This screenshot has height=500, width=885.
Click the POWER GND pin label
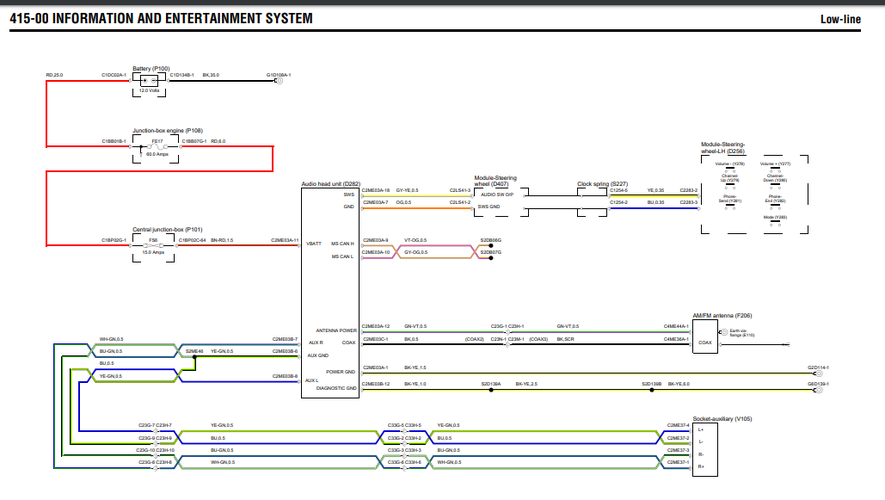coord(340,372)
